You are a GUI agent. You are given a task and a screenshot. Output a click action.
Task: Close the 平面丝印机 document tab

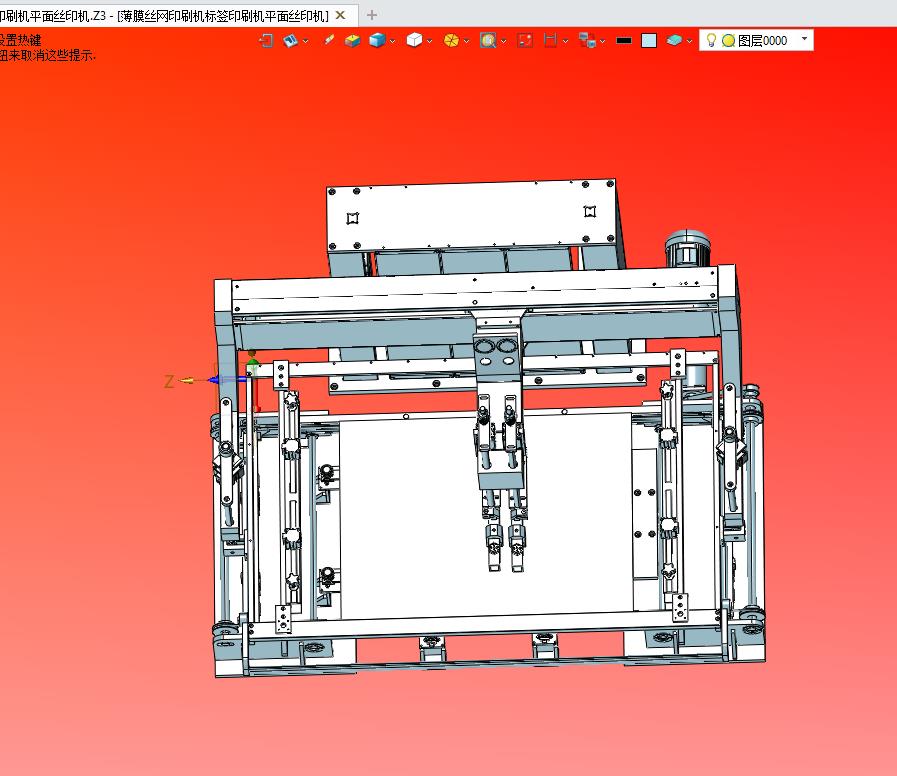coord(341,15)
